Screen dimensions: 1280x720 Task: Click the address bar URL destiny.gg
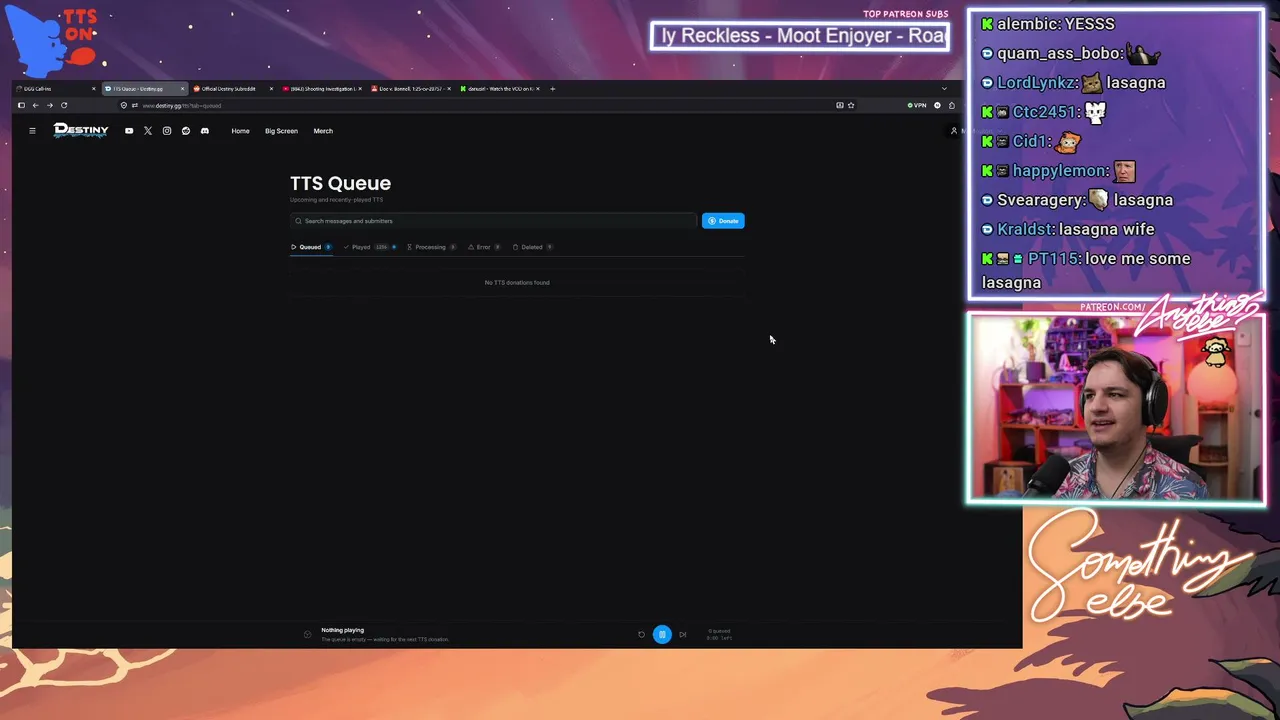click(181, 105)
